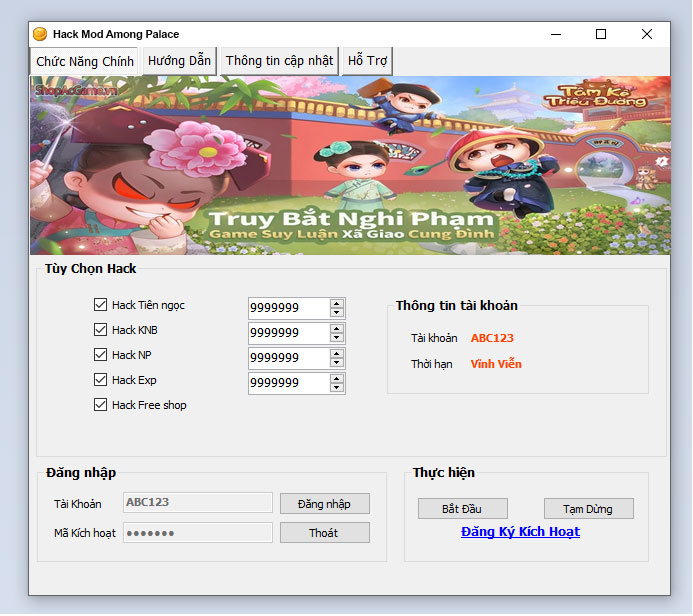This screenshot has width=693, height=616.
Task: Click the red ABC123 account name
Action: pyautogui.click(x=492, y=338)
